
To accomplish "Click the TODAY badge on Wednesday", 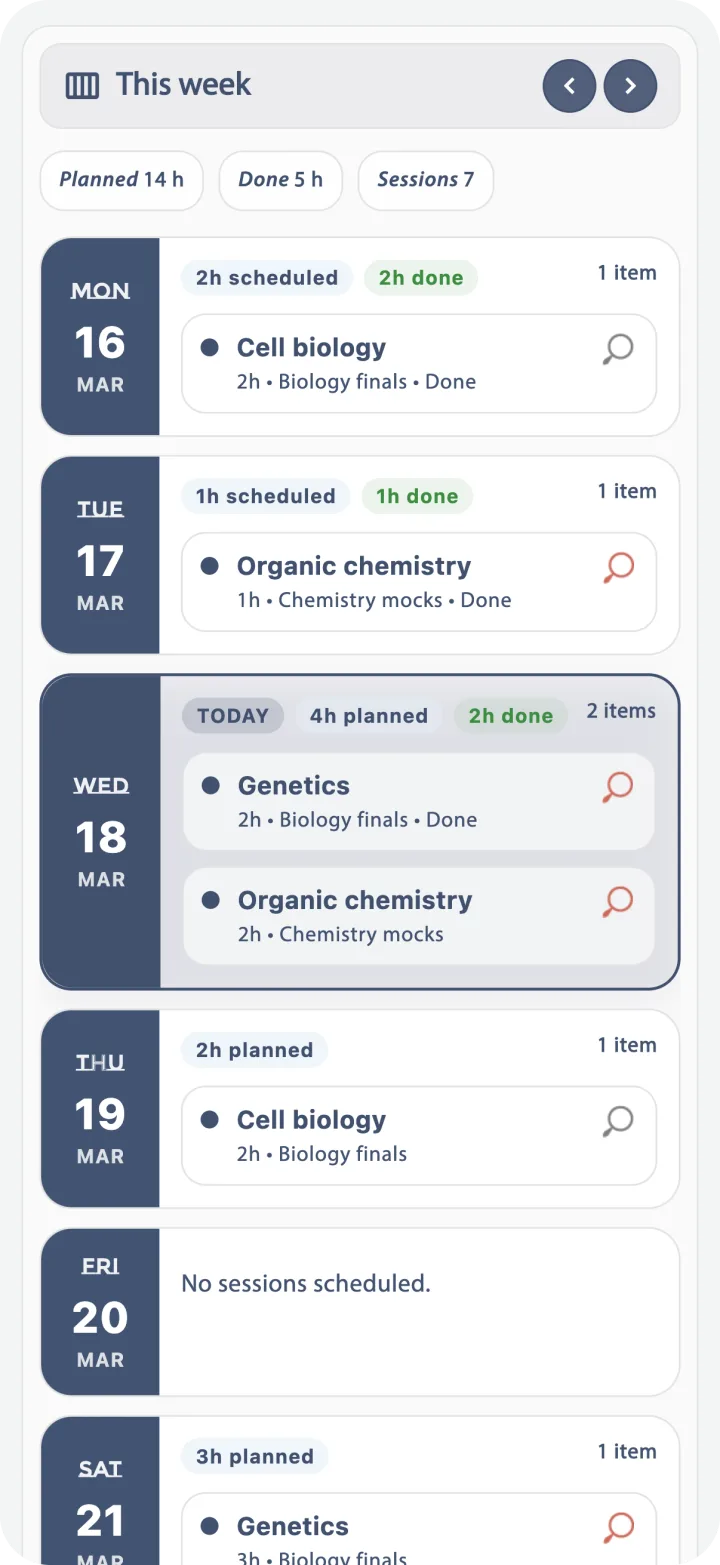I will tap(233, 716).
